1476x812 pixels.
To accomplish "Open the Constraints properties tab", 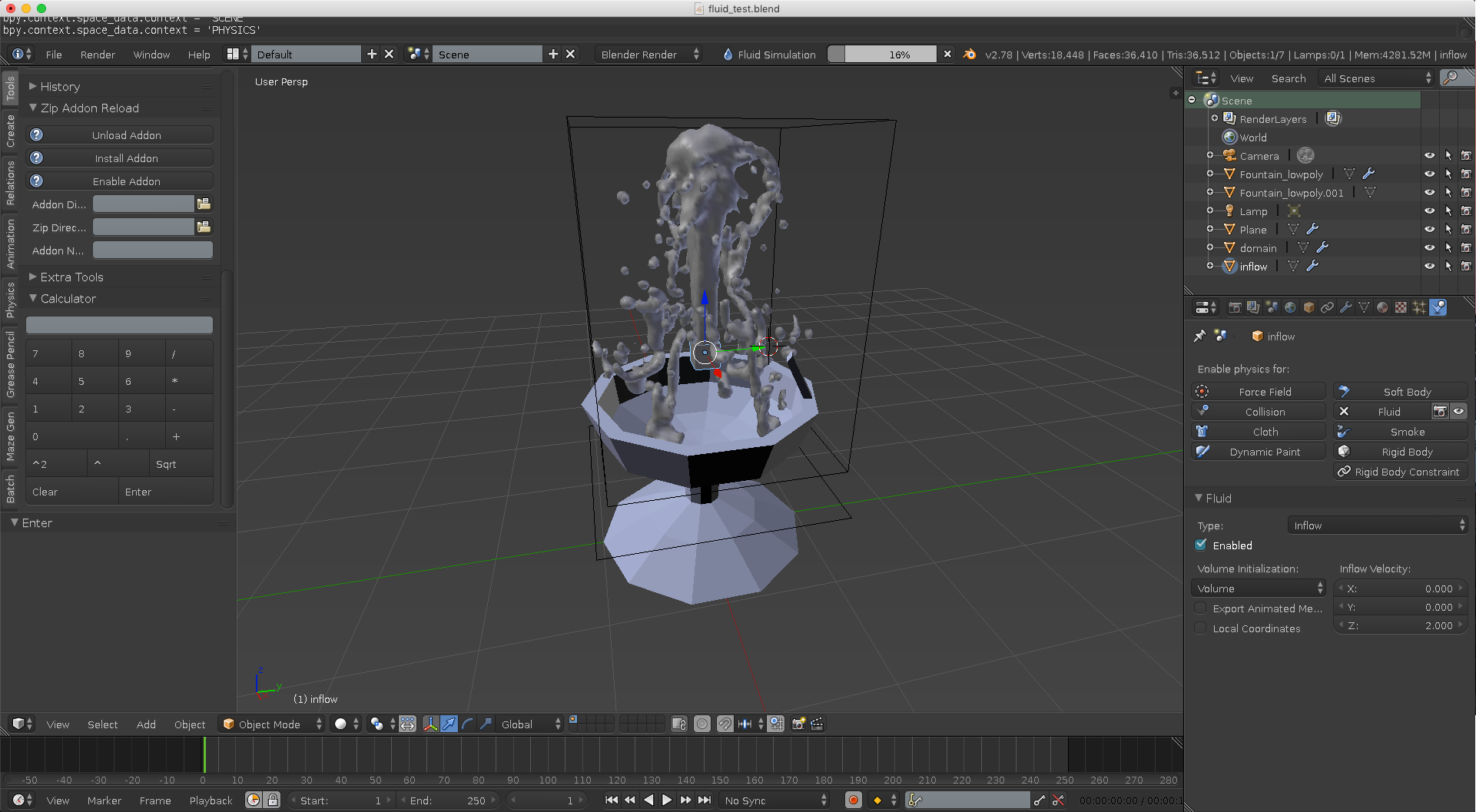I will coord(1327,307).
